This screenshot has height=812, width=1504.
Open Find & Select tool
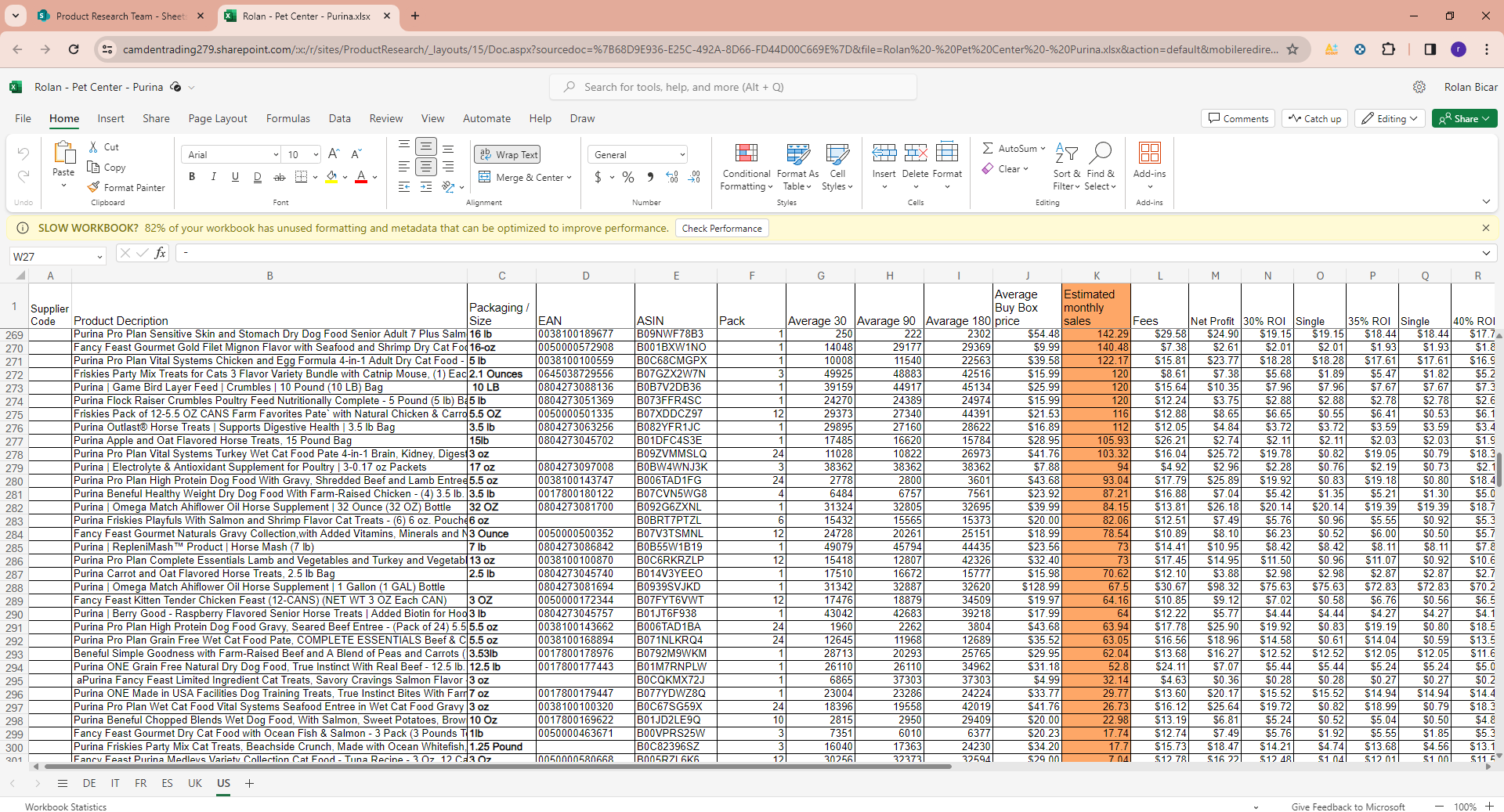pos(1100,166)
